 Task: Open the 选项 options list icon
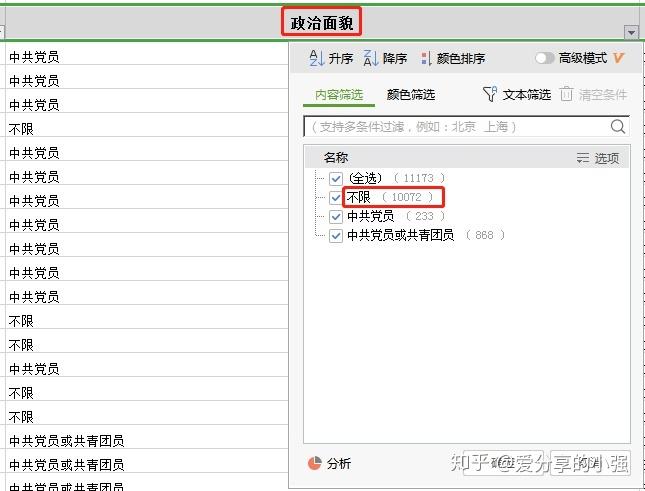[x=582, y=157]
